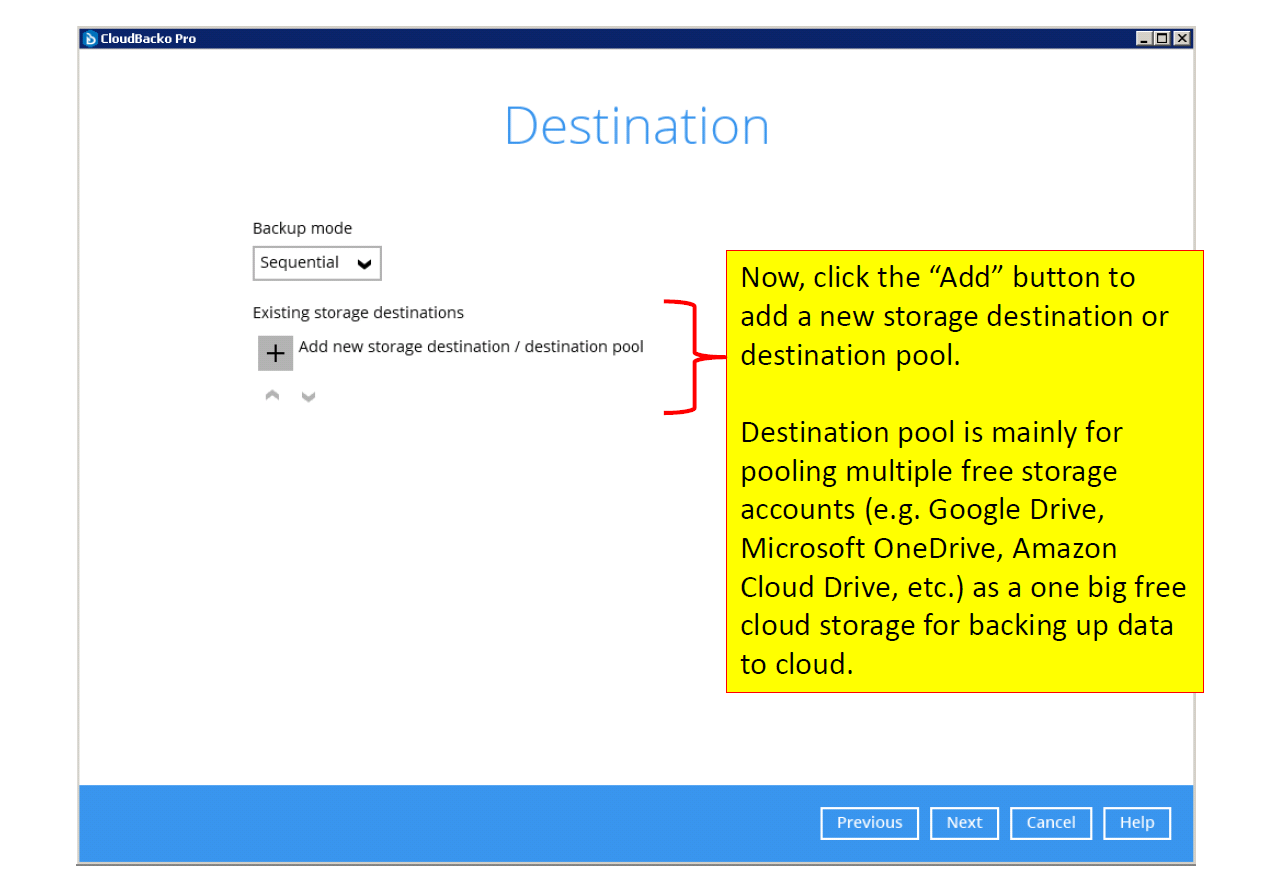Screen dimensions: 1268x888
Task: Go back with the Previous button
Action: click(x=869, y=823)
